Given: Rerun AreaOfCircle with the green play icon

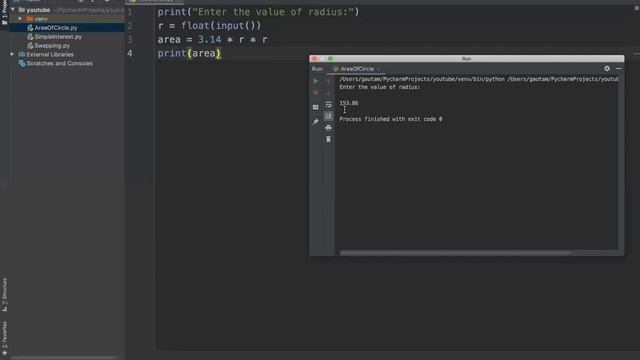Looking at the screenshot, I should (316, 81).
